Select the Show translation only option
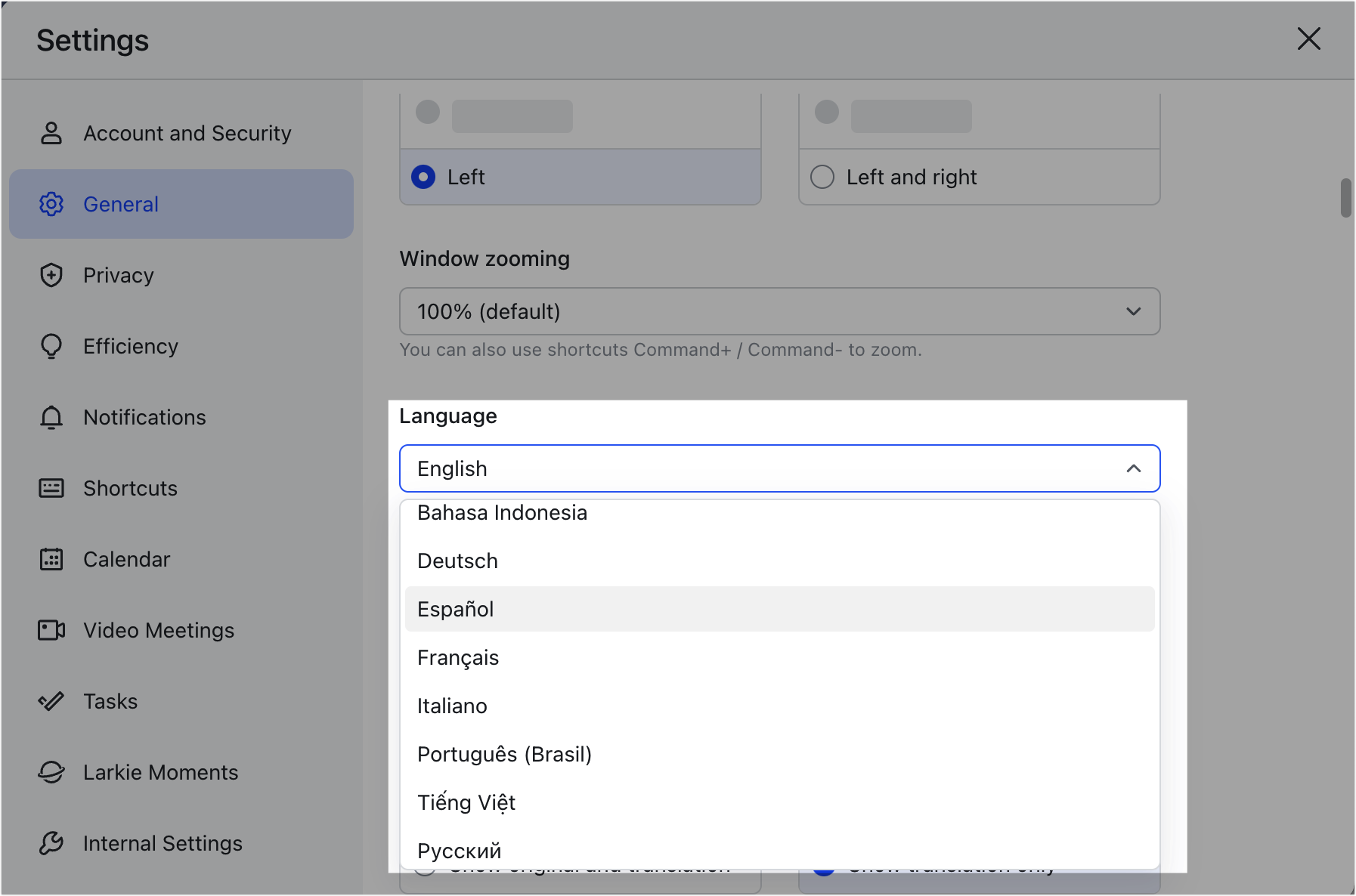 (825, 869)
